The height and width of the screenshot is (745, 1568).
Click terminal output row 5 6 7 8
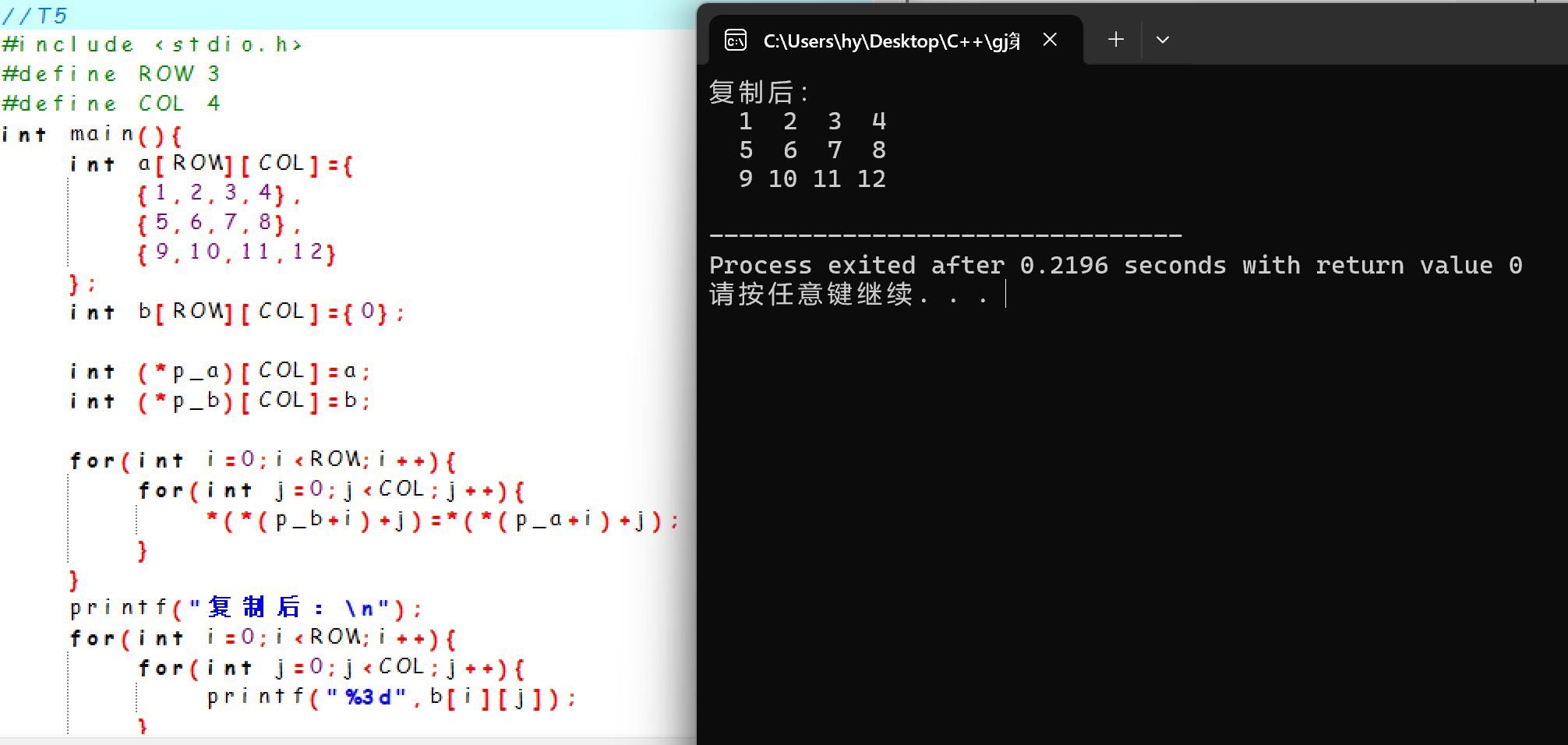[x=812, y=150]
